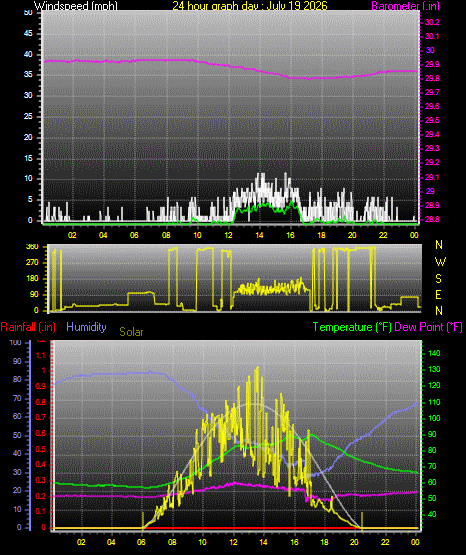Click hour 14 on wind graph axis
Image resolution: width=466 pixels, height=555 pixels.
pyautogui.click(x=259, y=235)
